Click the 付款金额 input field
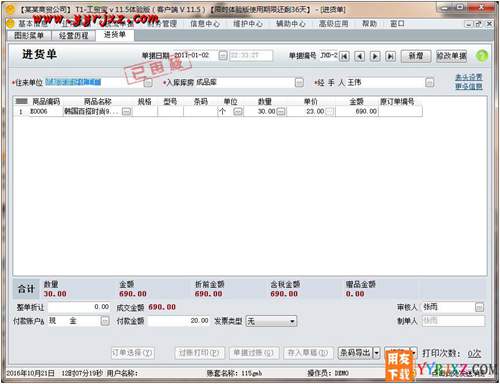Viewport: 500px width, 384px height. point(179,321)
